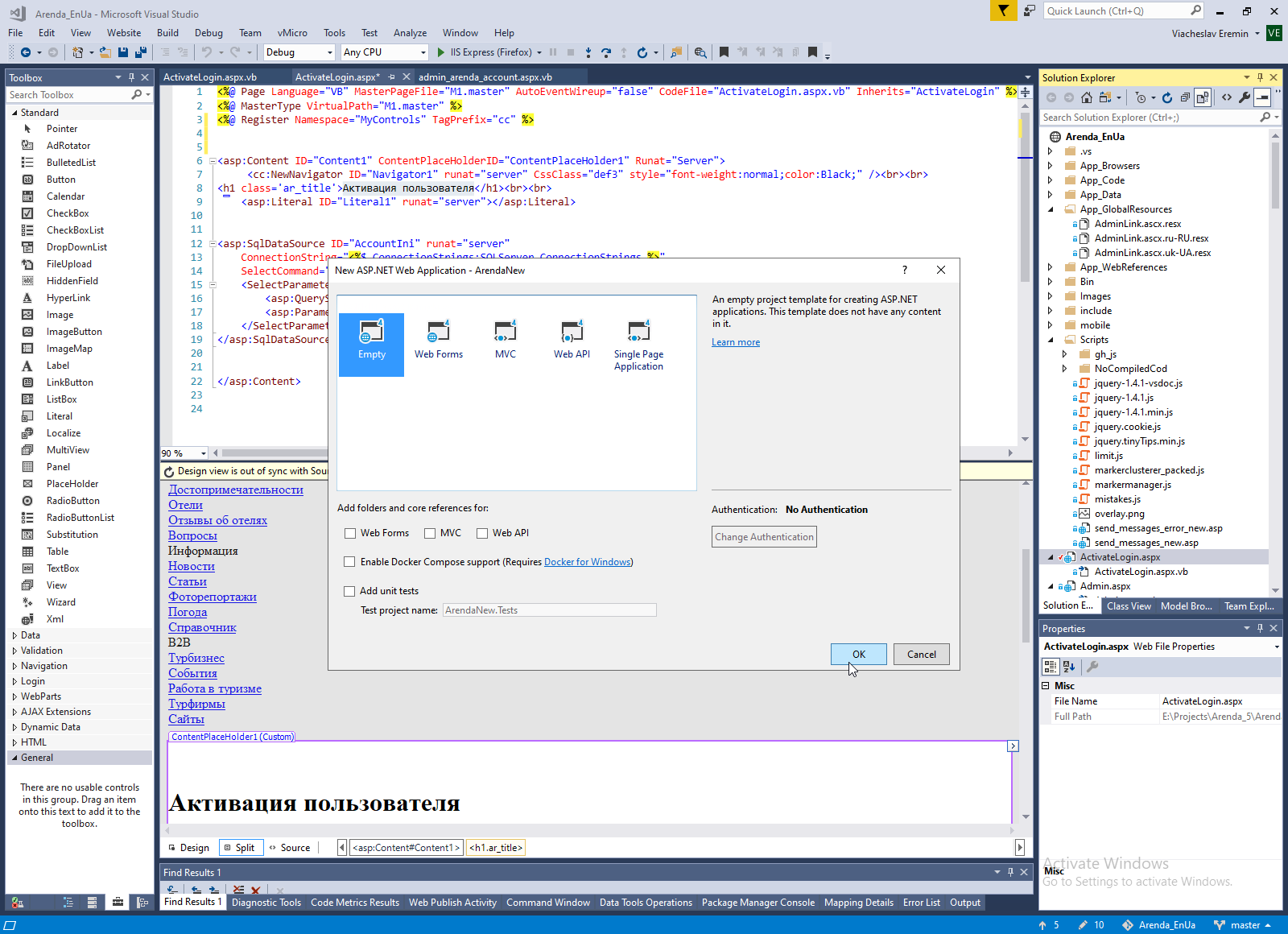Pick the MVC project template

click(x=506, y=340)
